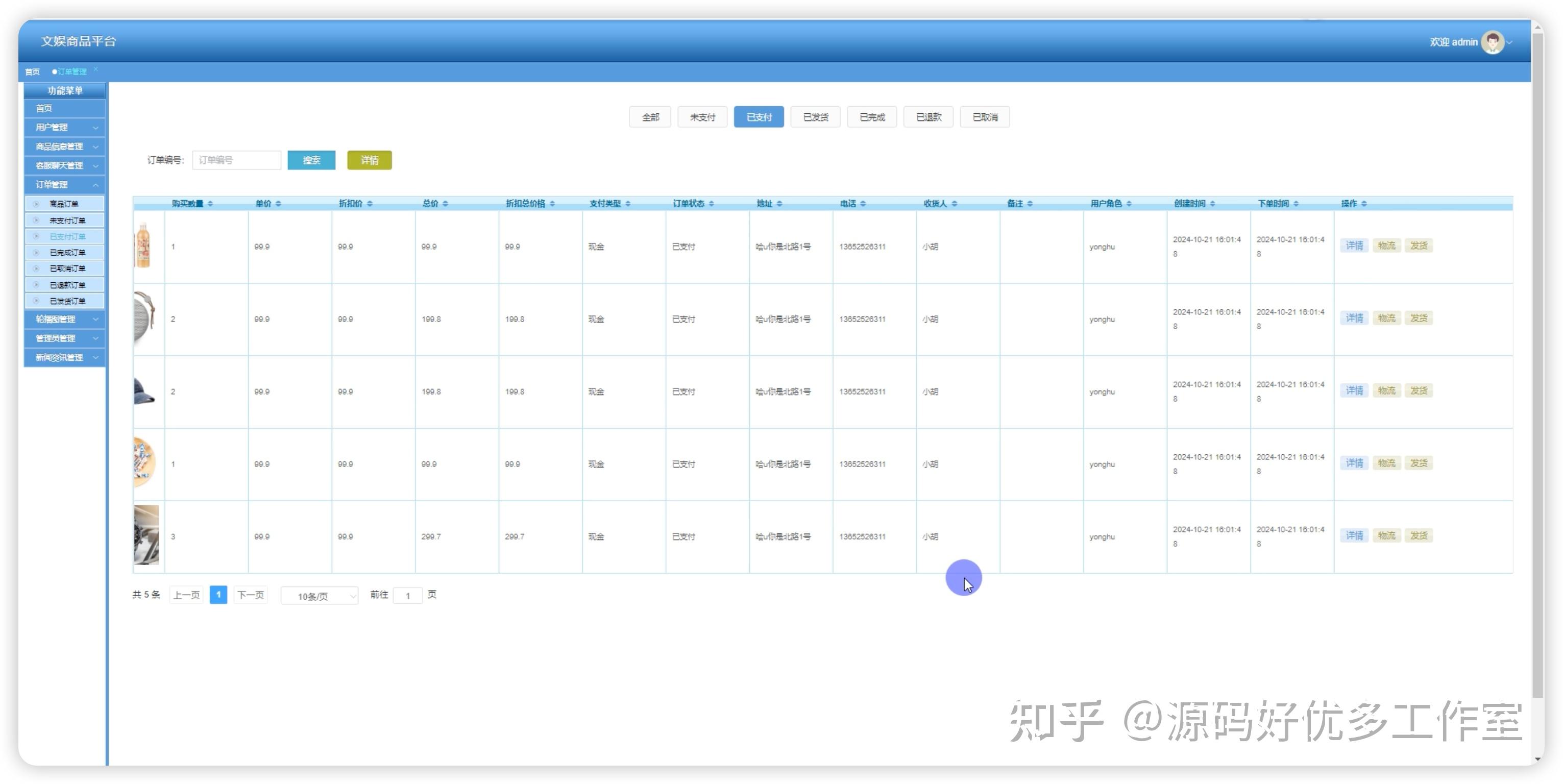Expand the 用户管理 menu

pyautogui.click(x=64, y=127)
